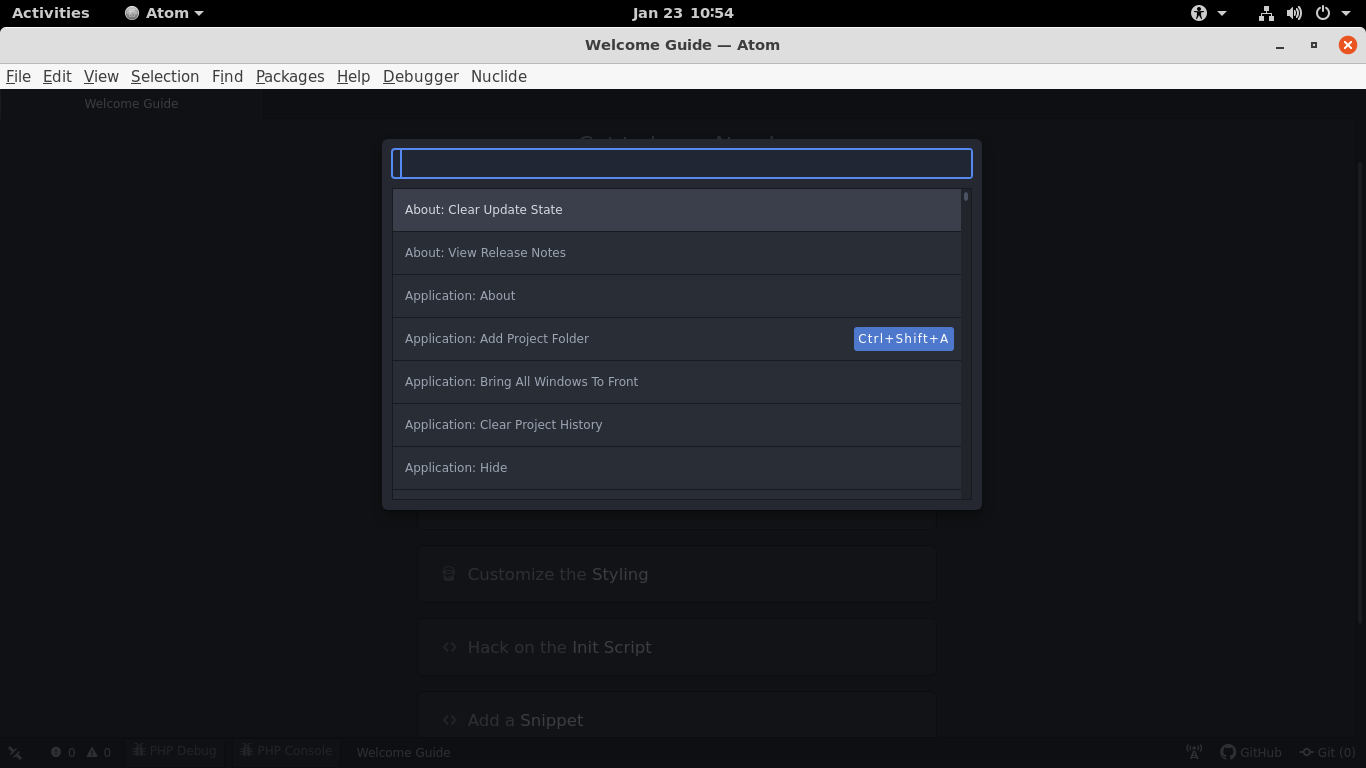Open the File menu

click(x=18, y=76)
